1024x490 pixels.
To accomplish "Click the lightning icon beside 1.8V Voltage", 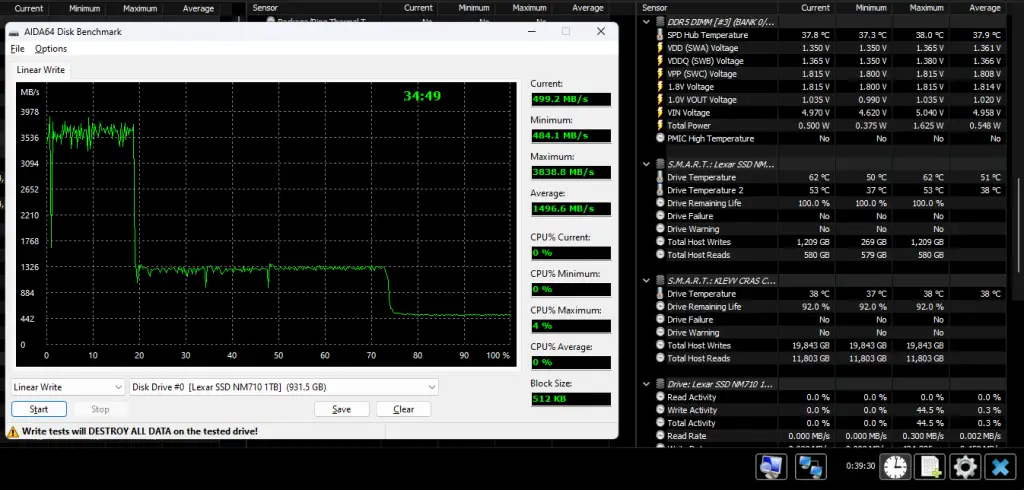I will click(660, 87).
